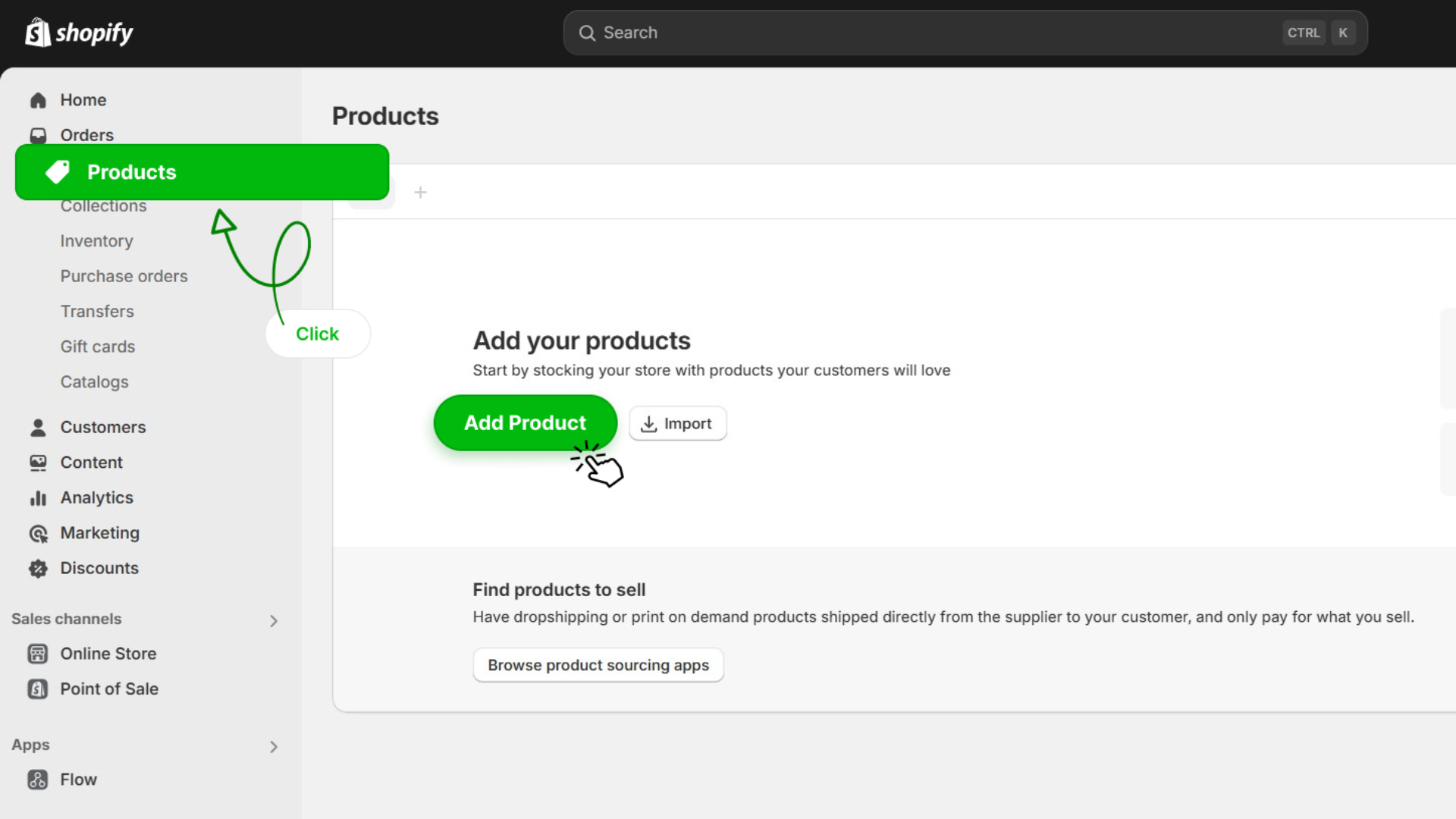This screenshot has width=1456, height=819.
Task: Click the Apps section heading
Action: [x=30, y=745]
